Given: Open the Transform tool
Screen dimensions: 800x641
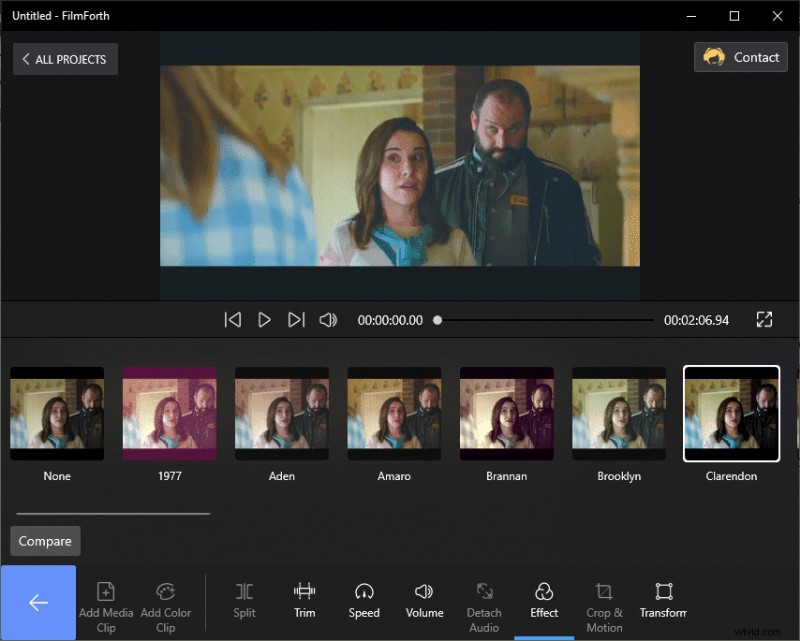Looking at the screenshot, I should [x=664, y=600].
